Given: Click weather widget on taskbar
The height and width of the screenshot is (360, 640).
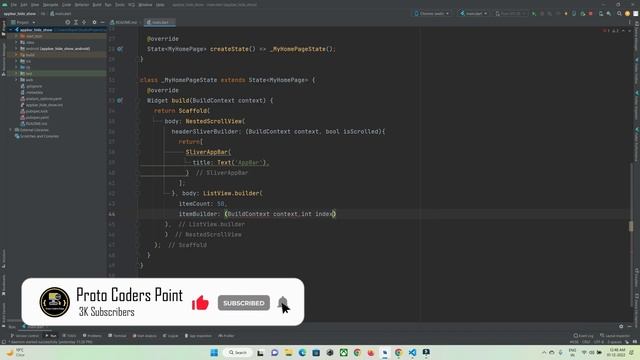Looking at the screenshot, I should [15, 353].
